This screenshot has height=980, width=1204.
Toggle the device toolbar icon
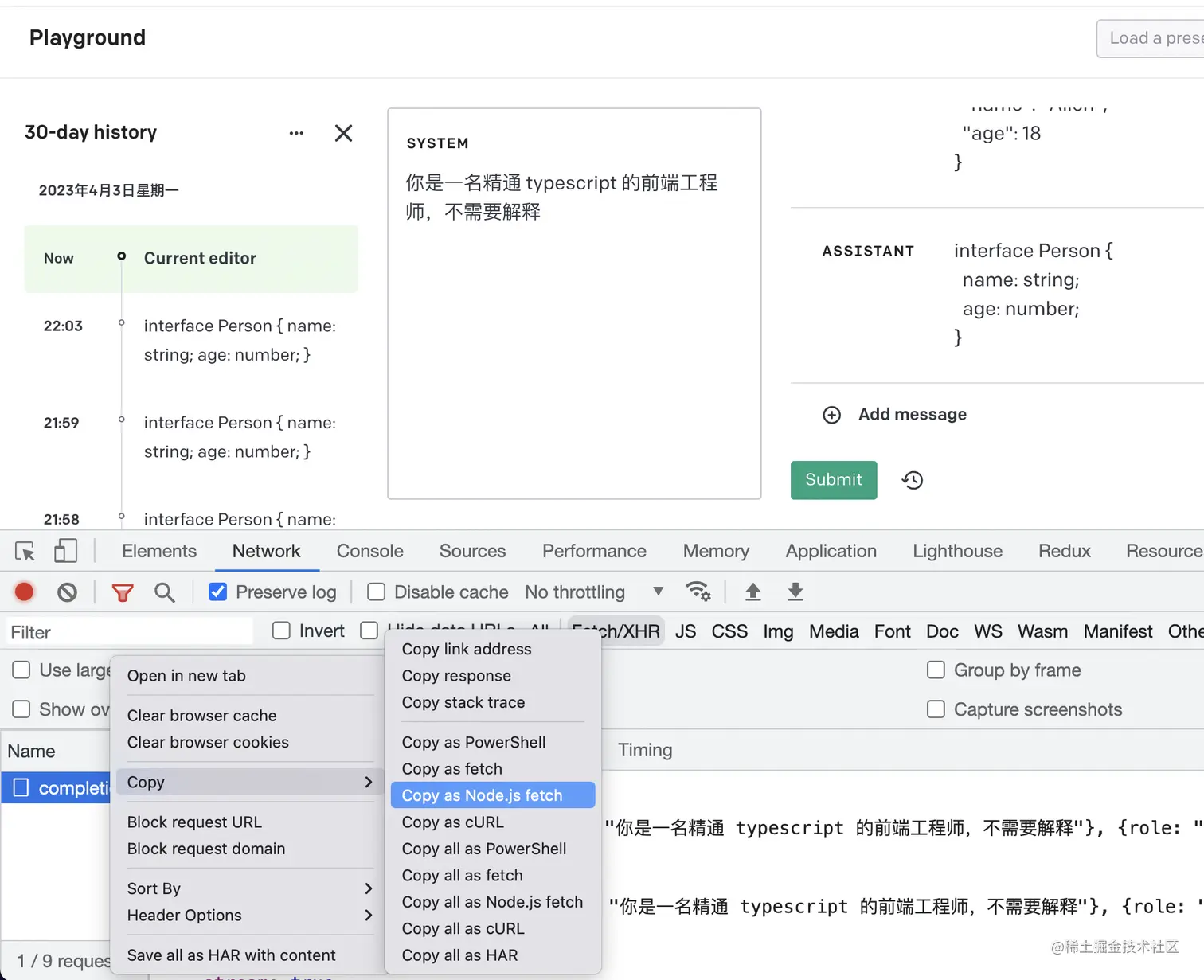(66, 550)
